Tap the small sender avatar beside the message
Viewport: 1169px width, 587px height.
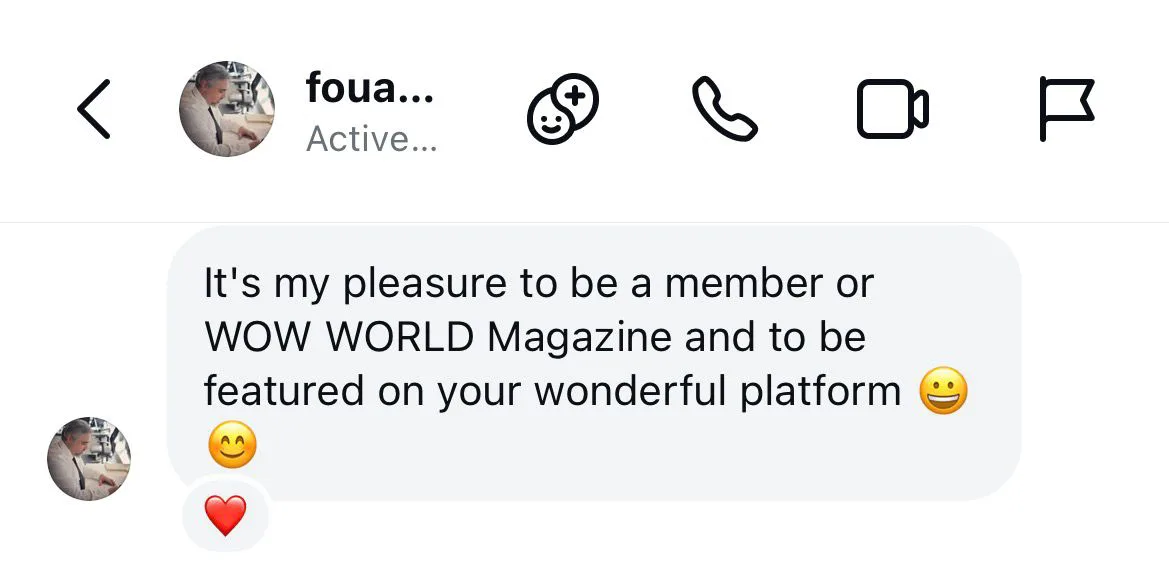(x=89, y=459)
